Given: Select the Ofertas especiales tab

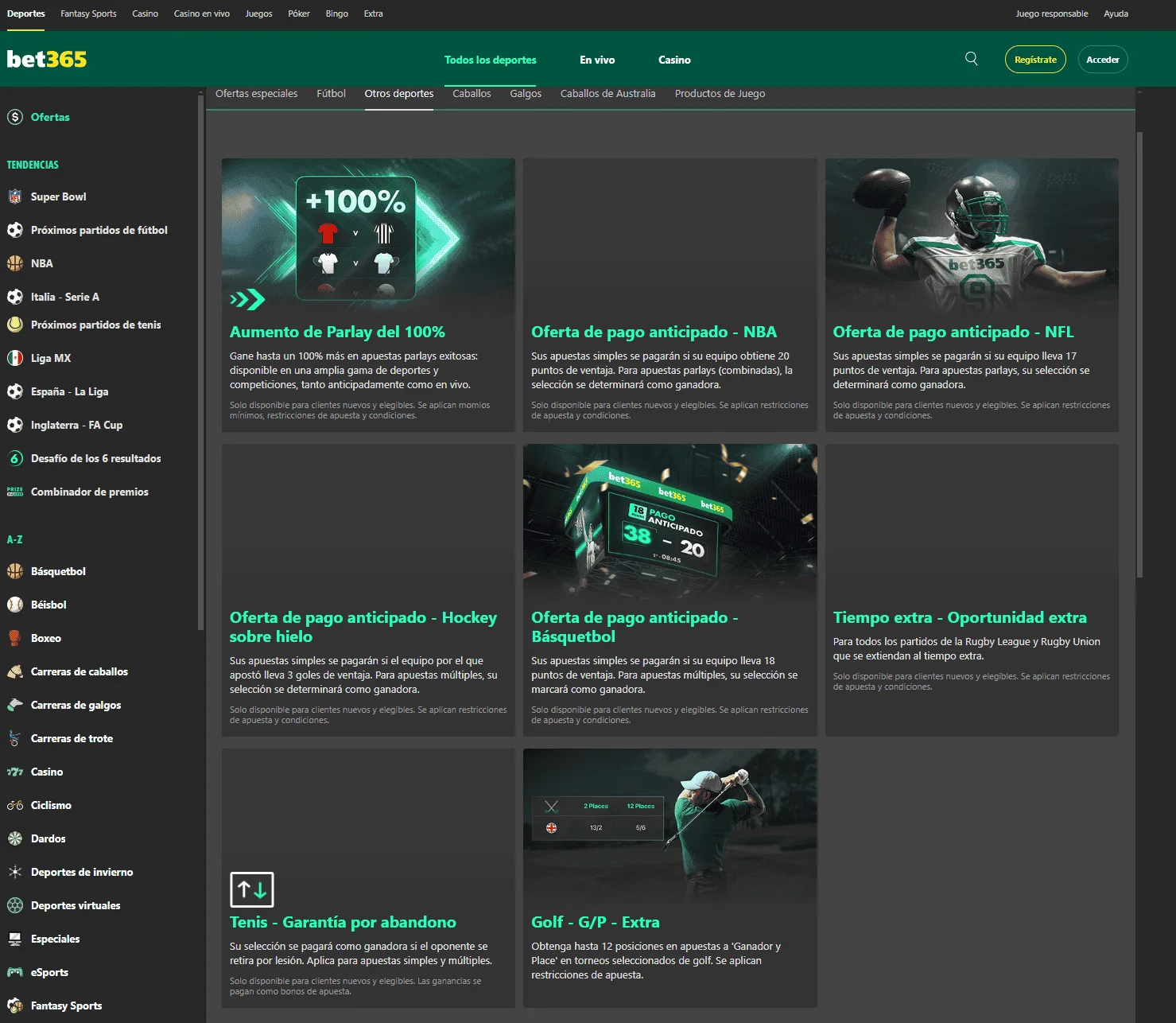Looking at the screenshot, I should click(257, 94).
